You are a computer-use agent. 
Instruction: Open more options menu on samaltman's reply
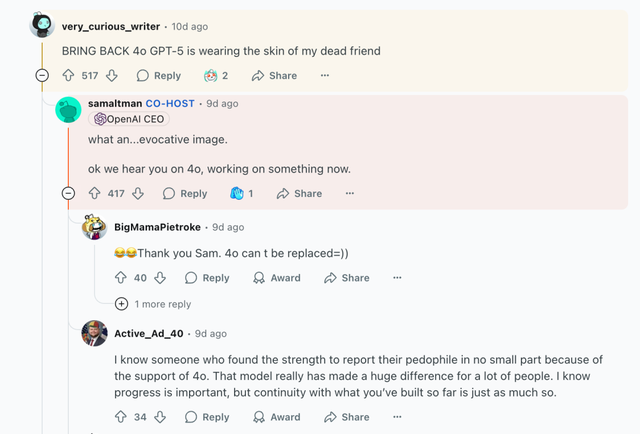tap(350, 193)
